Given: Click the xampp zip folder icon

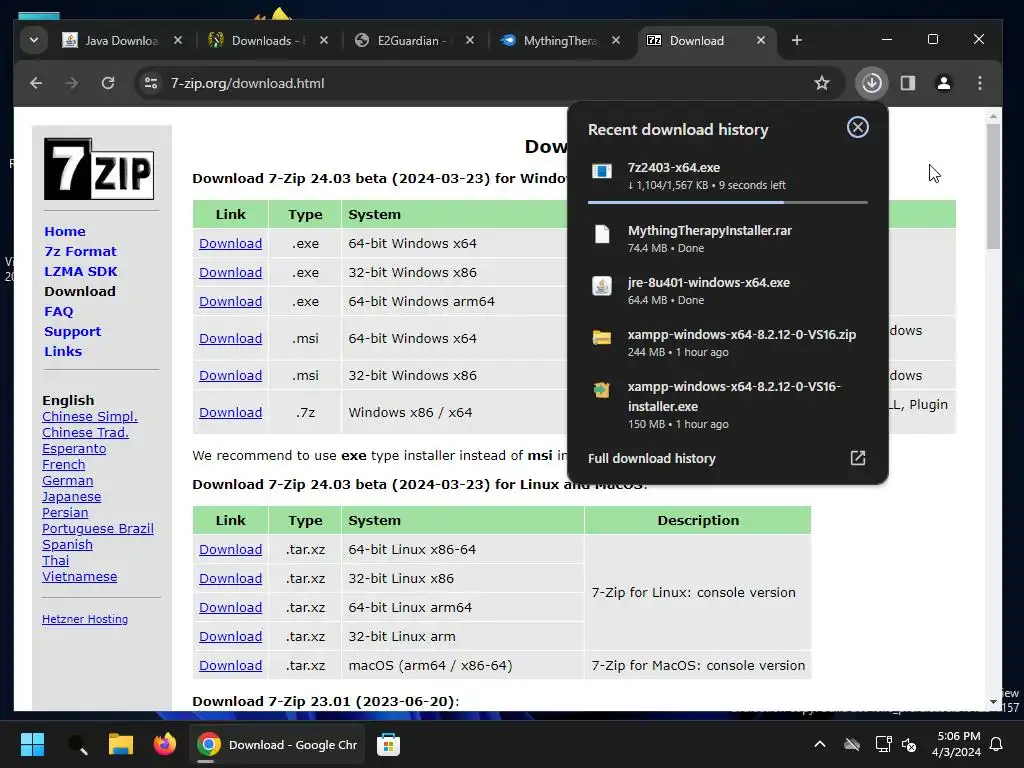Looking at the screenshot, I should (601, 337).
